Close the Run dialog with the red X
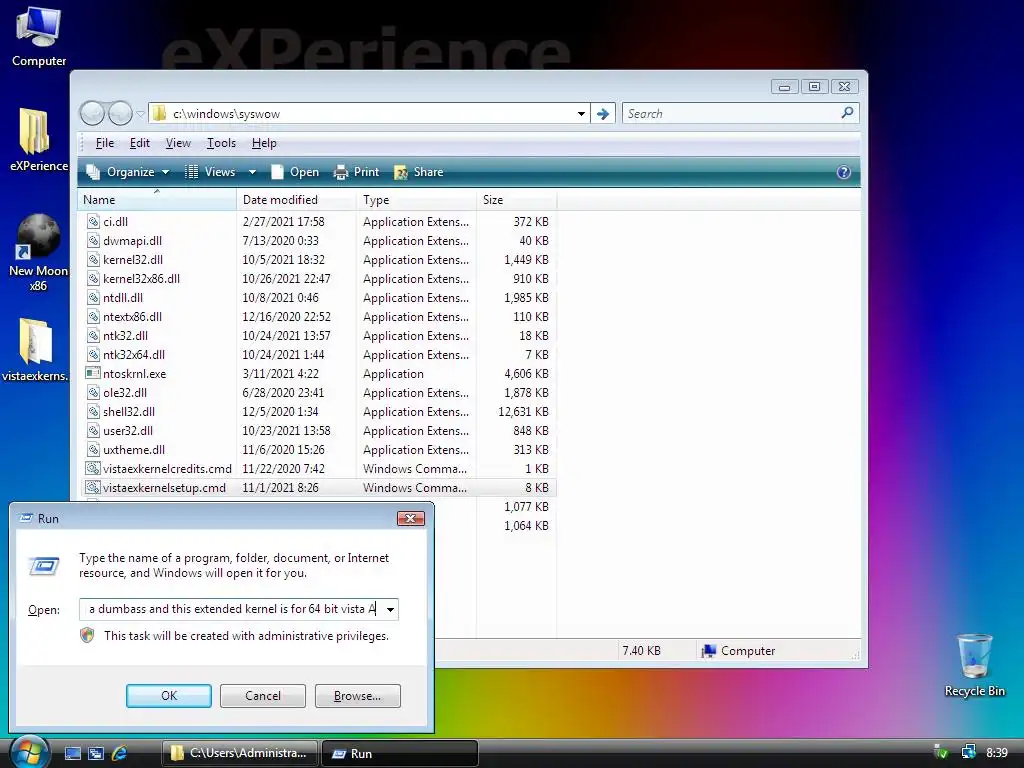This screenshot has width=1024, height=768. click(411, 519)
